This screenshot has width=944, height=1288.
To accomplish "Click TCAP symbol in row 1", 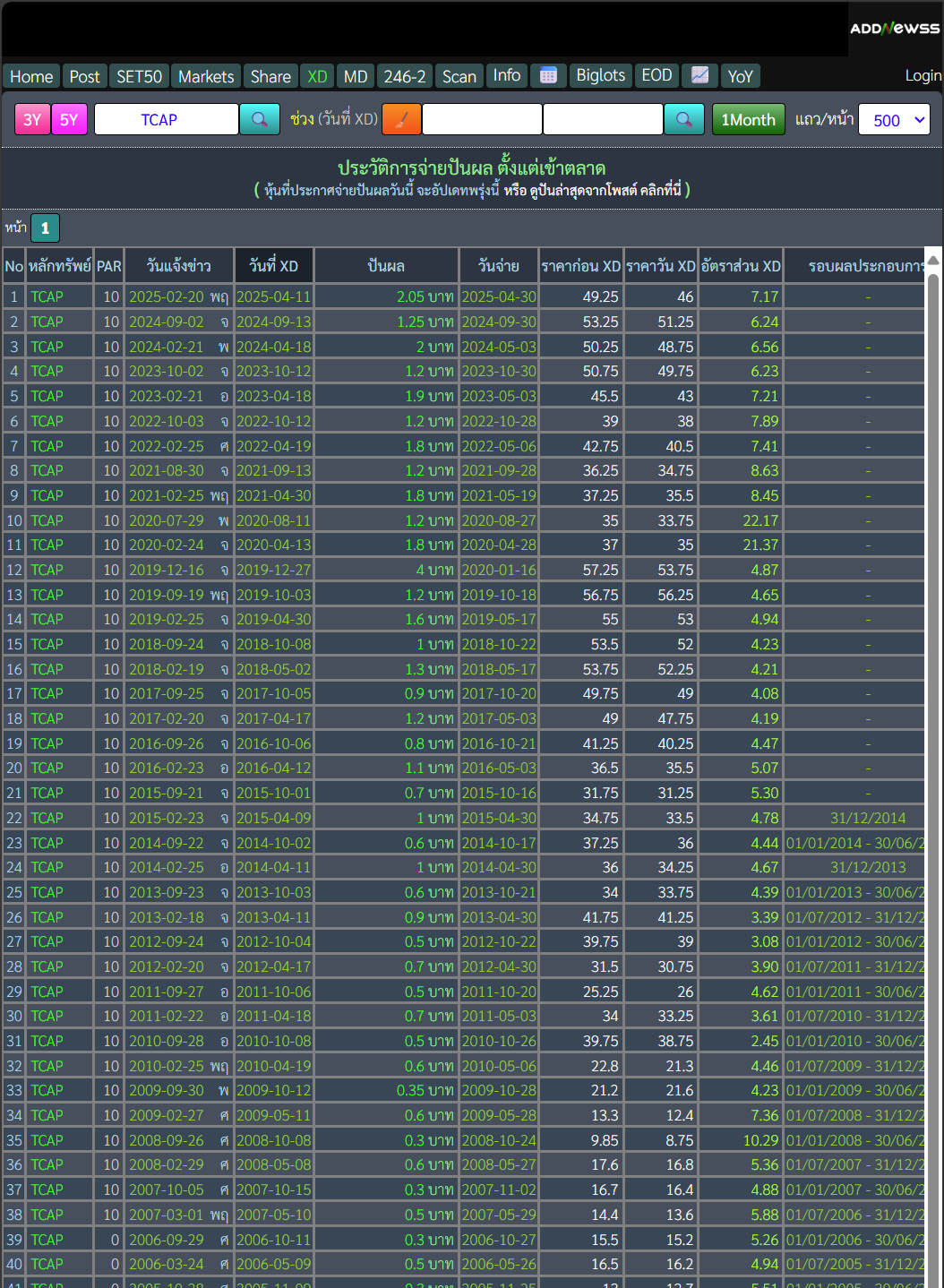I will pos(47,296).
